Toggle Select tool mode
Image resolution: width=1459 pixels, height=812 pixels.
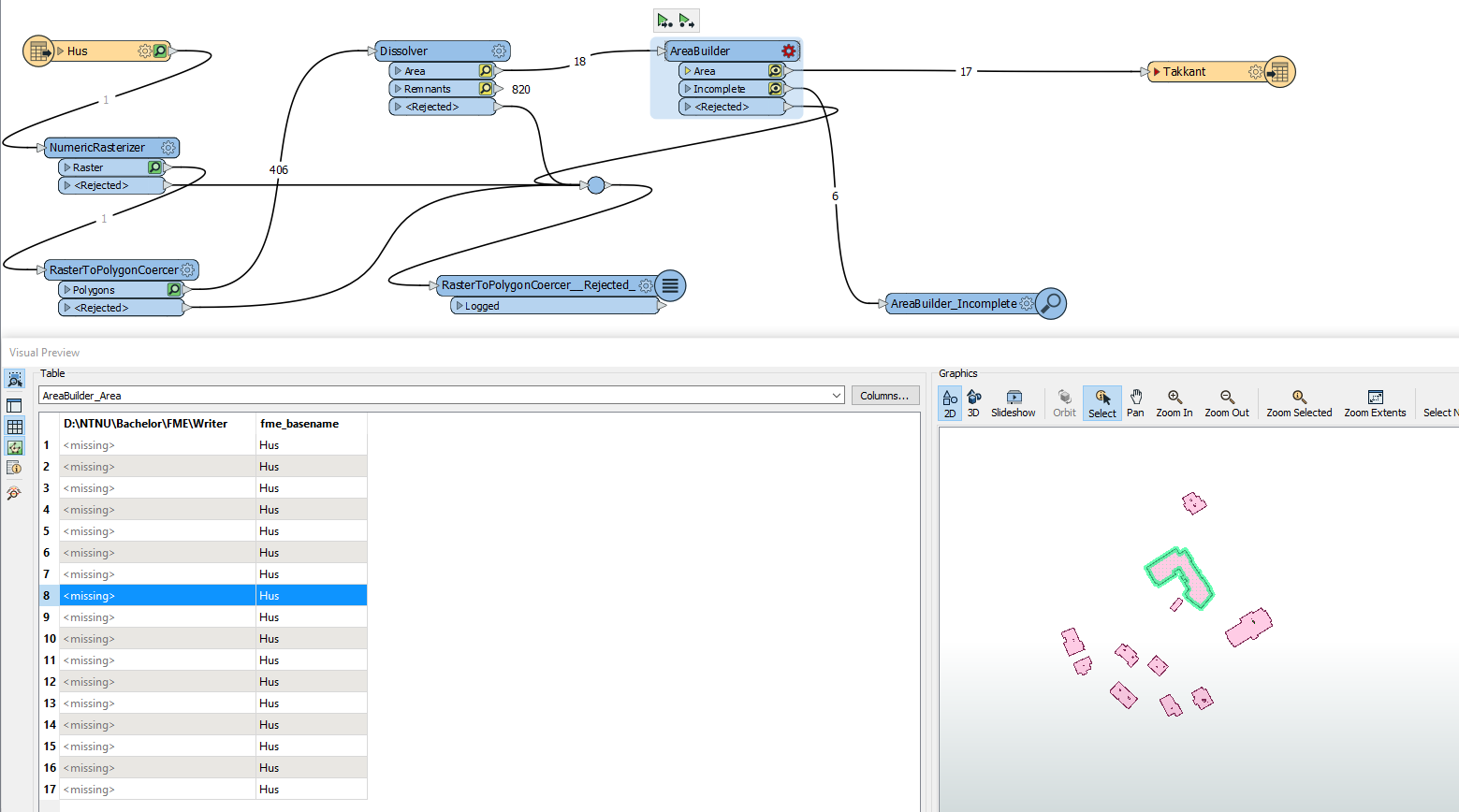pyautogui.click(x=1102, y=403)
